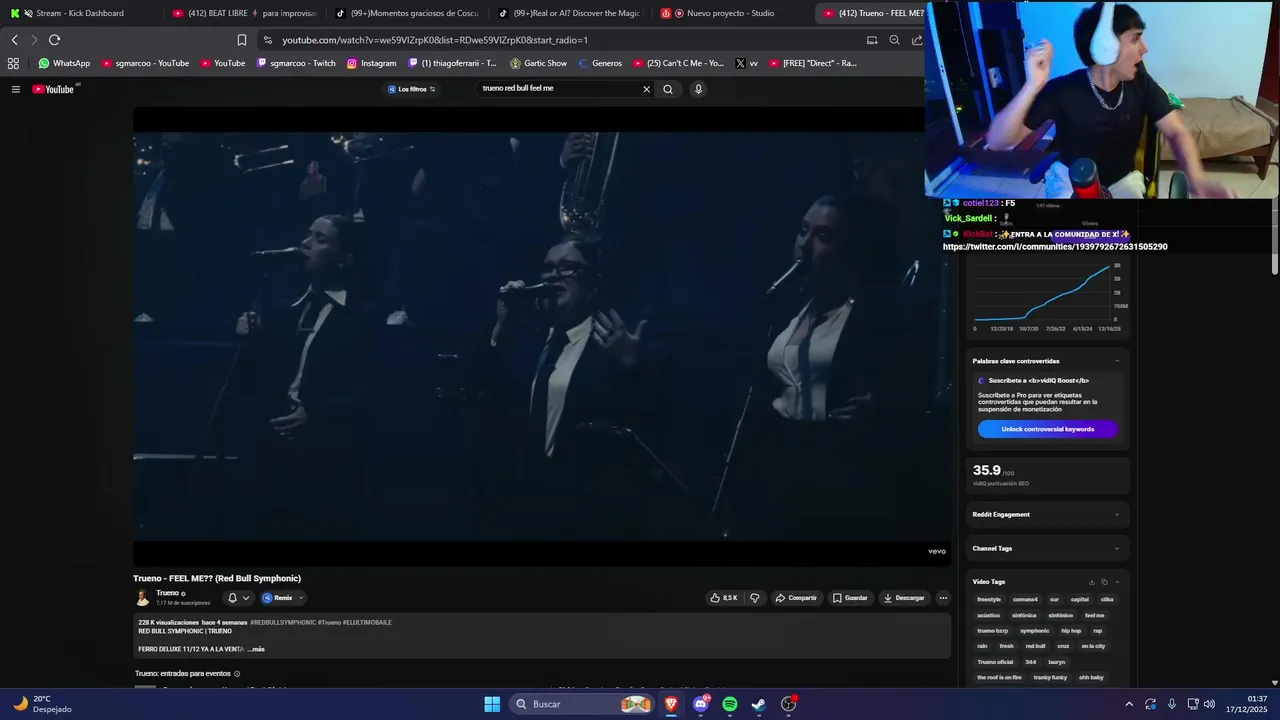
Task: Switch to the BEAT LIBRE tab
Action: 244,13
